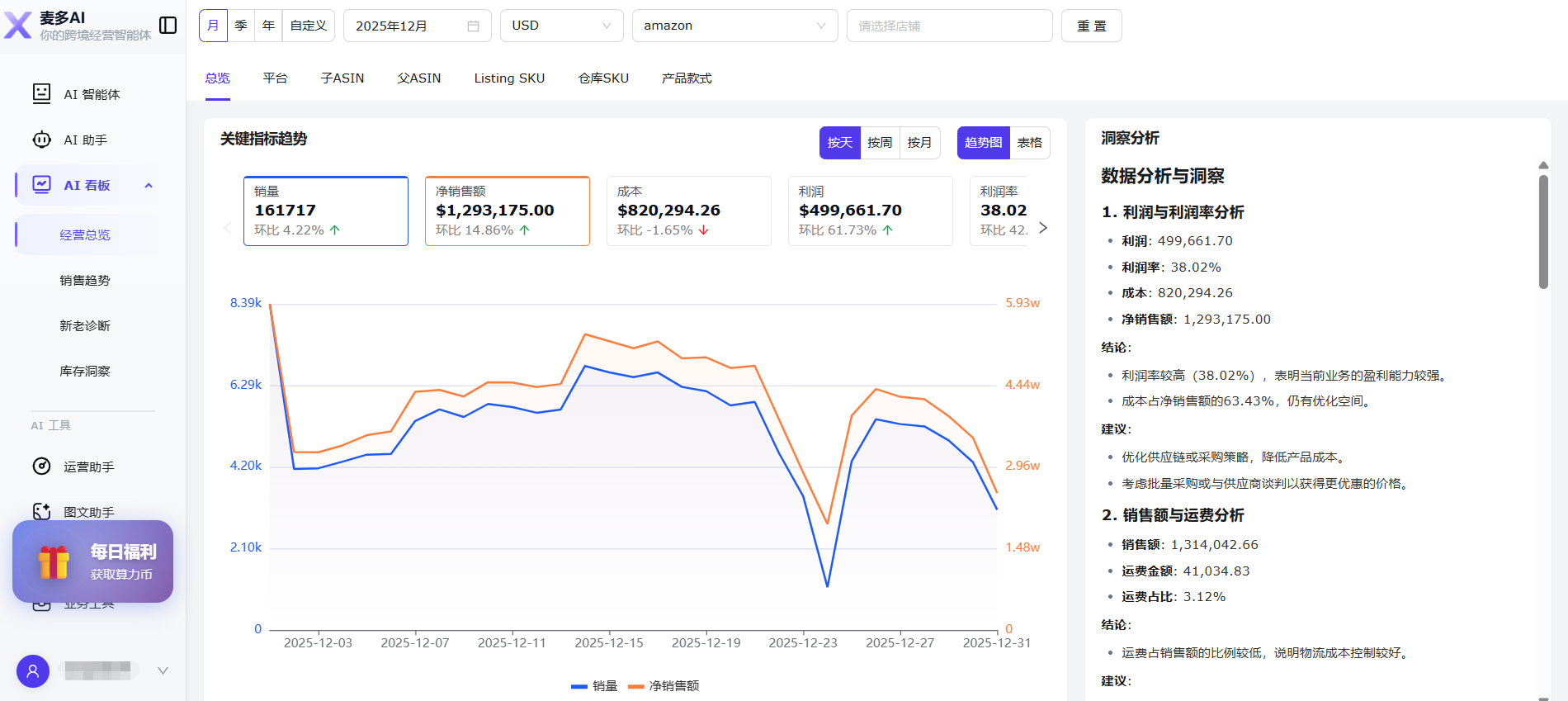Toggle the 净销售额 legend color swatch

coord(635,686)
